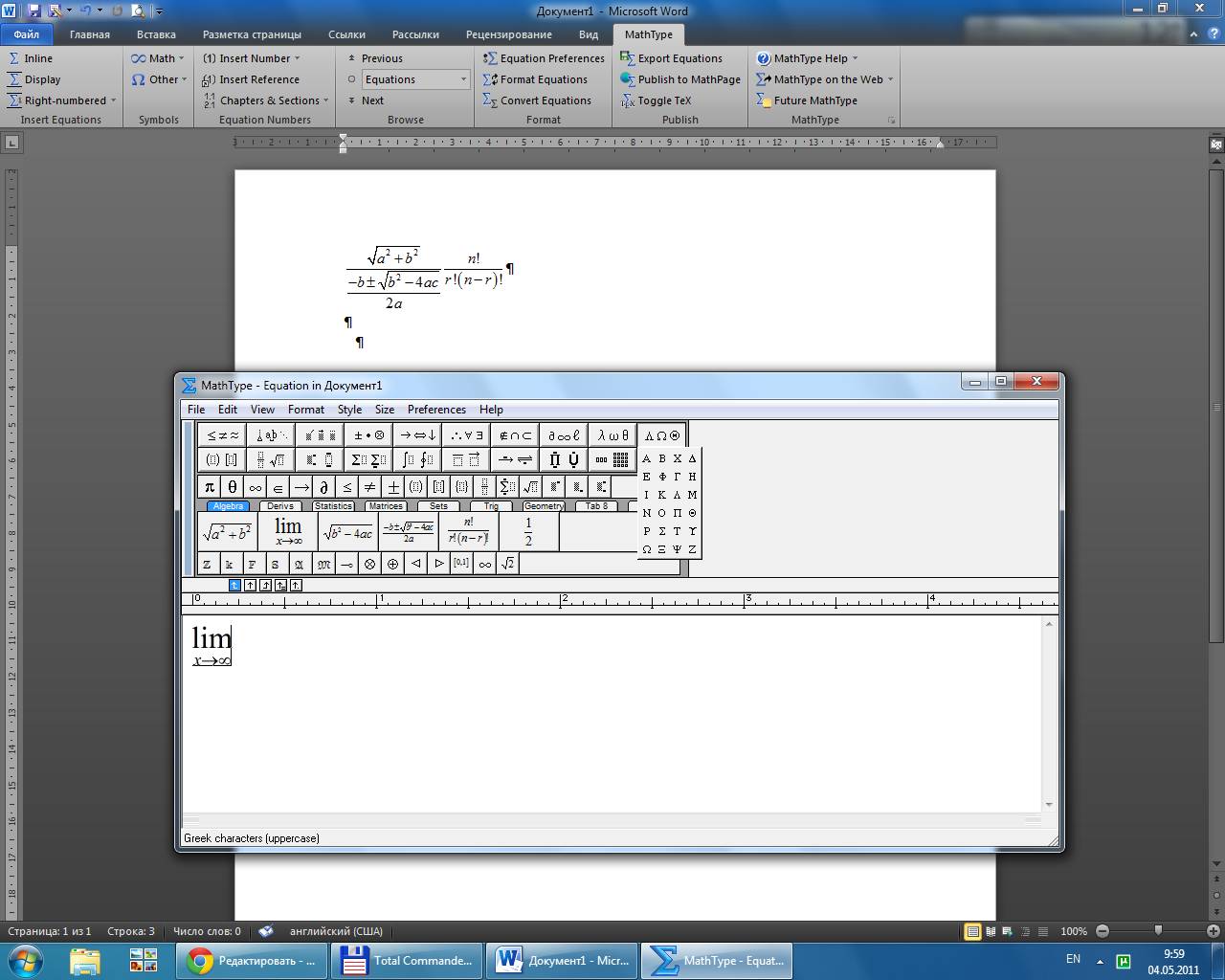Click the zoom out minus button
This screenshot has height=980, width=1225.
click(1102, 930)
